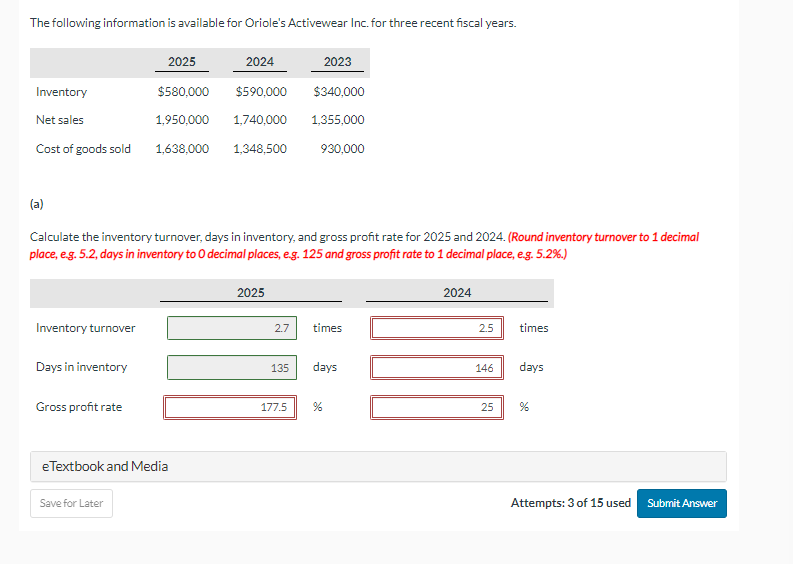This screenshot has height=564, width=793.
Task: Click the 2024 net sales value 1,740,000
Action: [x=260, y=120]
